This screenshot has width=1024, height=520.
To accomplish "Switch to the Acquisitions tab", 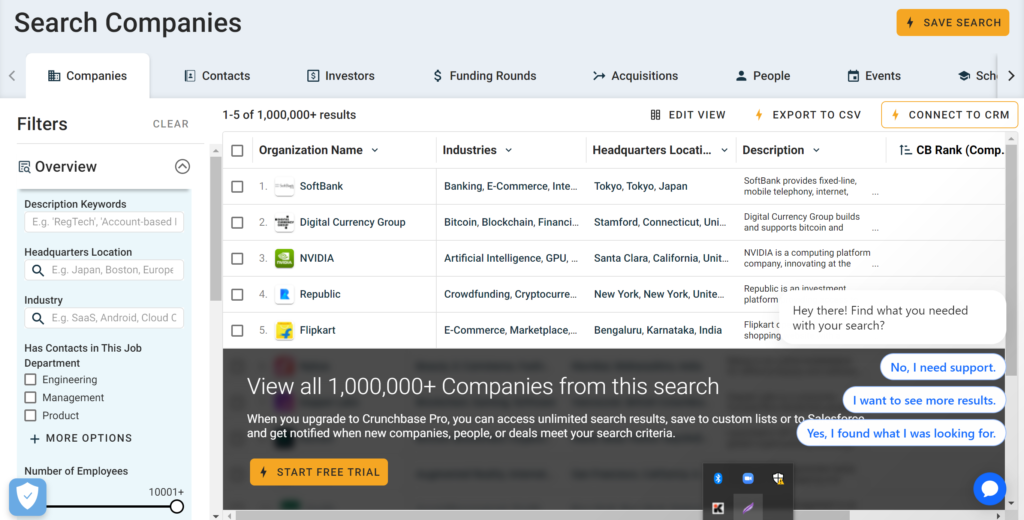I will [635, 76].
